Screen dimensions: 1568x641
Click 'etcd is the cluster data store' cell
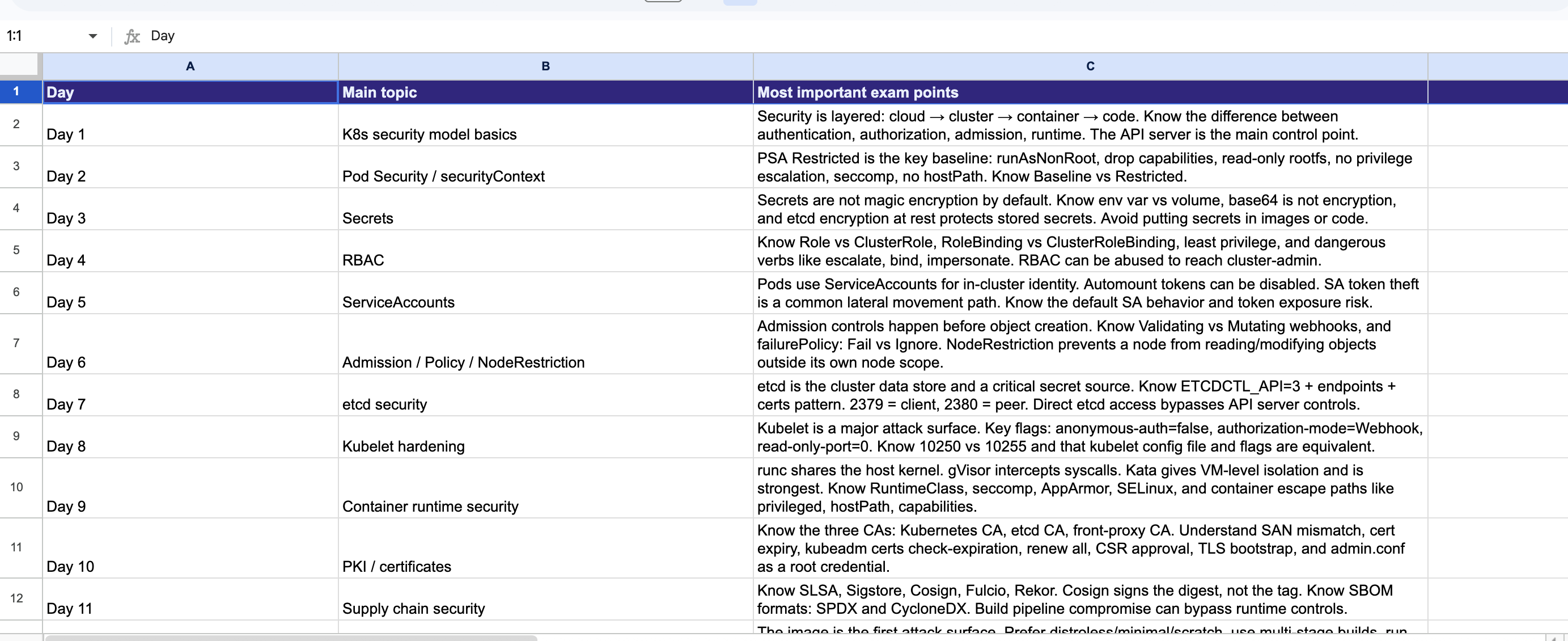pyautogui.click(x=1090, y=395)
